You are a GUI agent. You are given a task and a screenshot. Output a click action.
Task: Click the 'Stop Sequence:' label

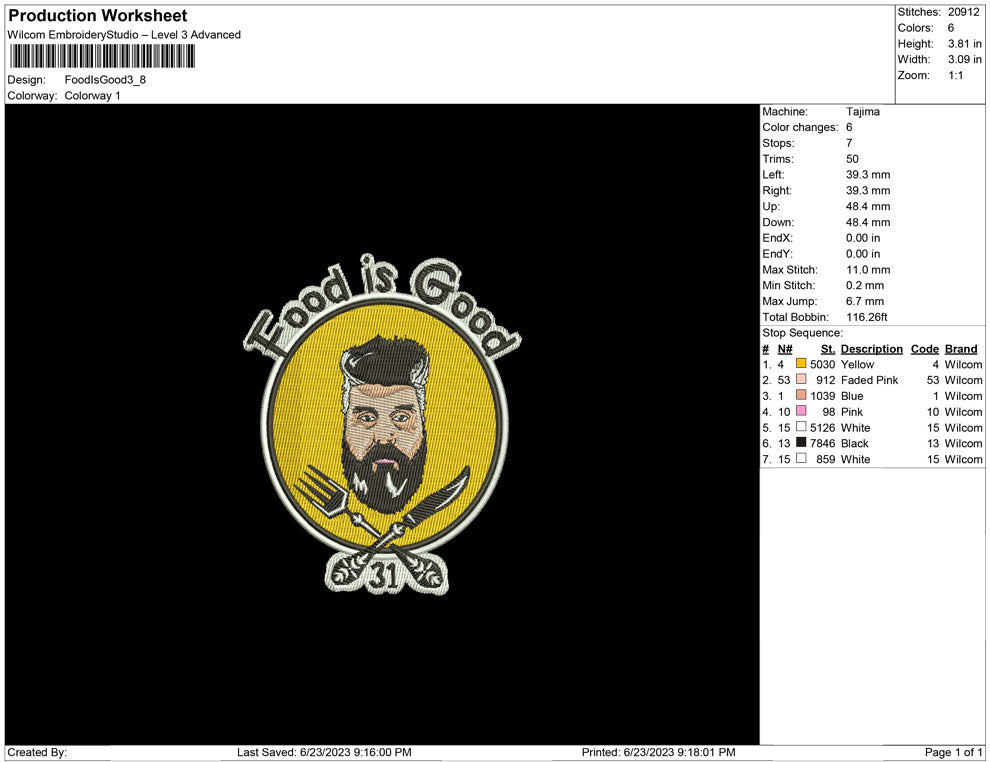coord(802,333)
